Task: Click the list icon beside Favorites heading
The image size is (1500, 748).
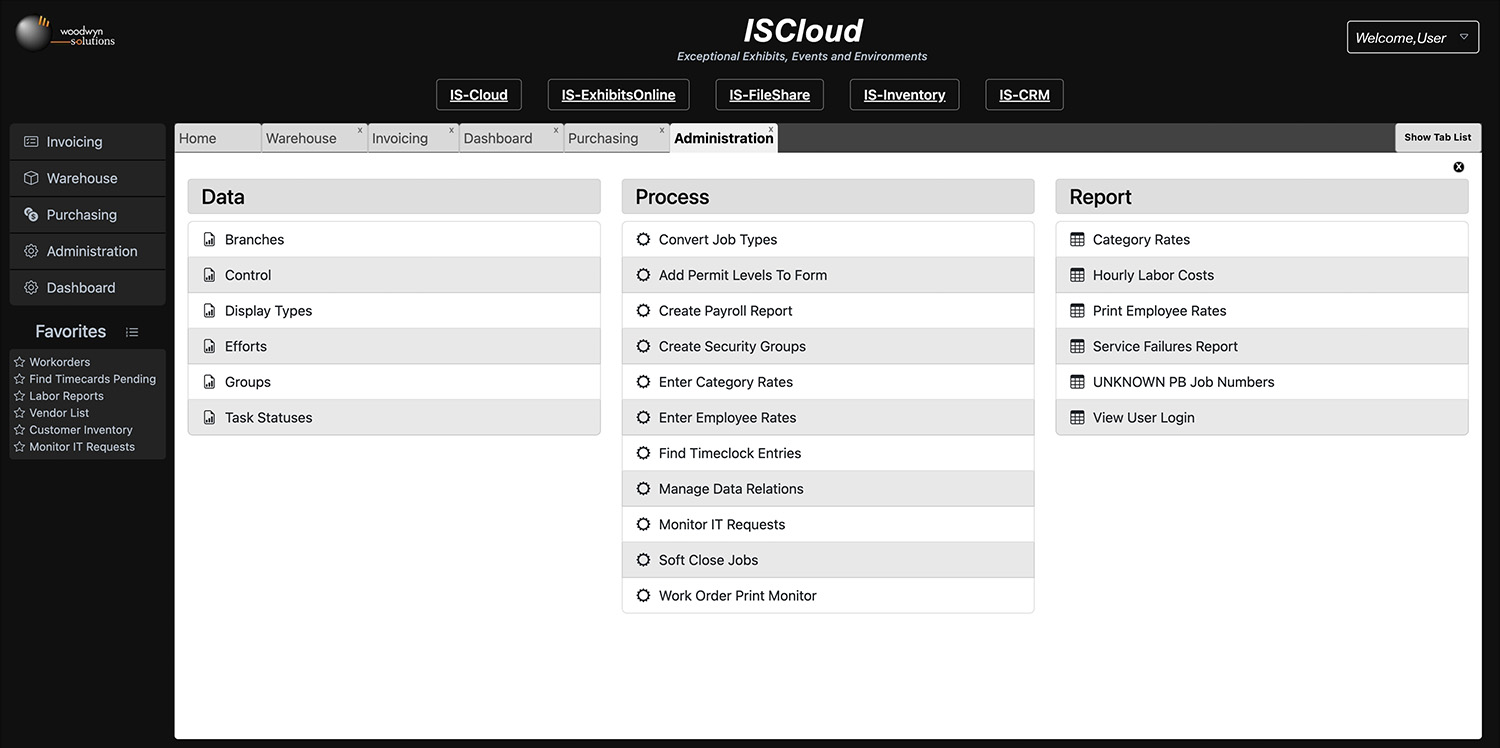Action: click(132, 332)
